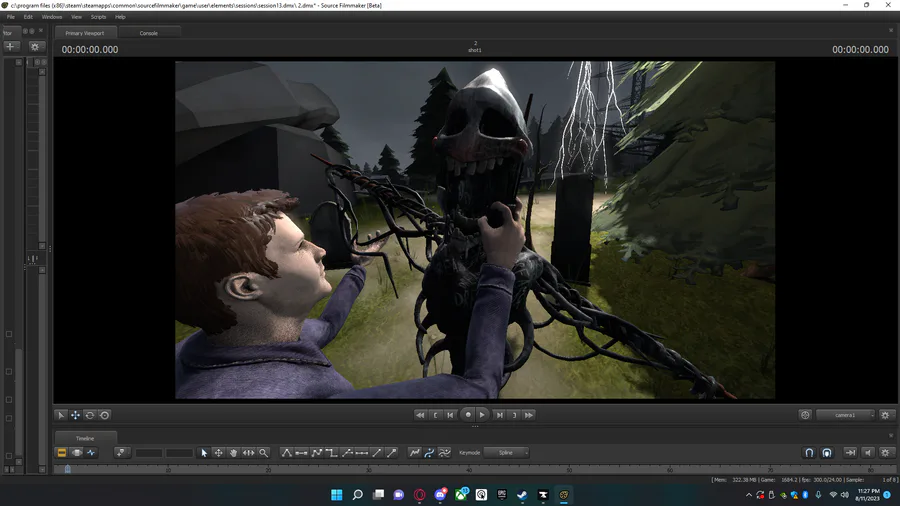The height and width of the screenshot is (506, 900).
Task: Set flat tangent handles icon
Action: coord(301,453)
